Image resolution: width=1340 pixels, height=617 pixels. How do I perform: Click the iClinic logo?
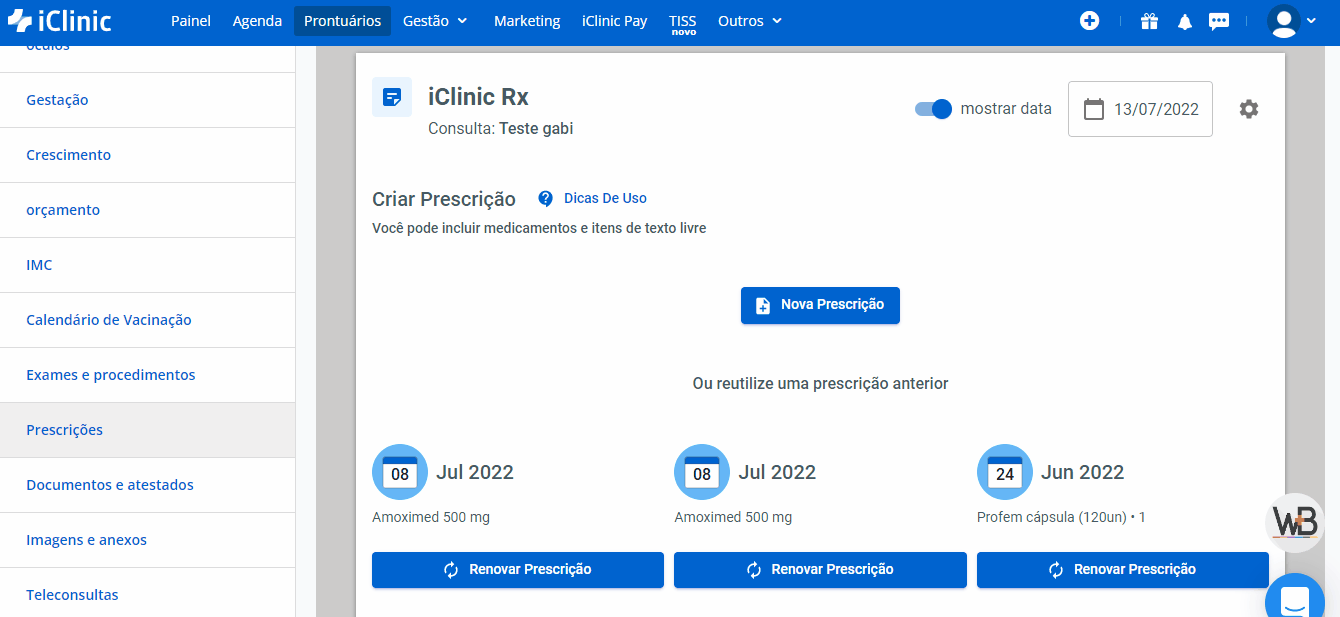click(60, 21)
